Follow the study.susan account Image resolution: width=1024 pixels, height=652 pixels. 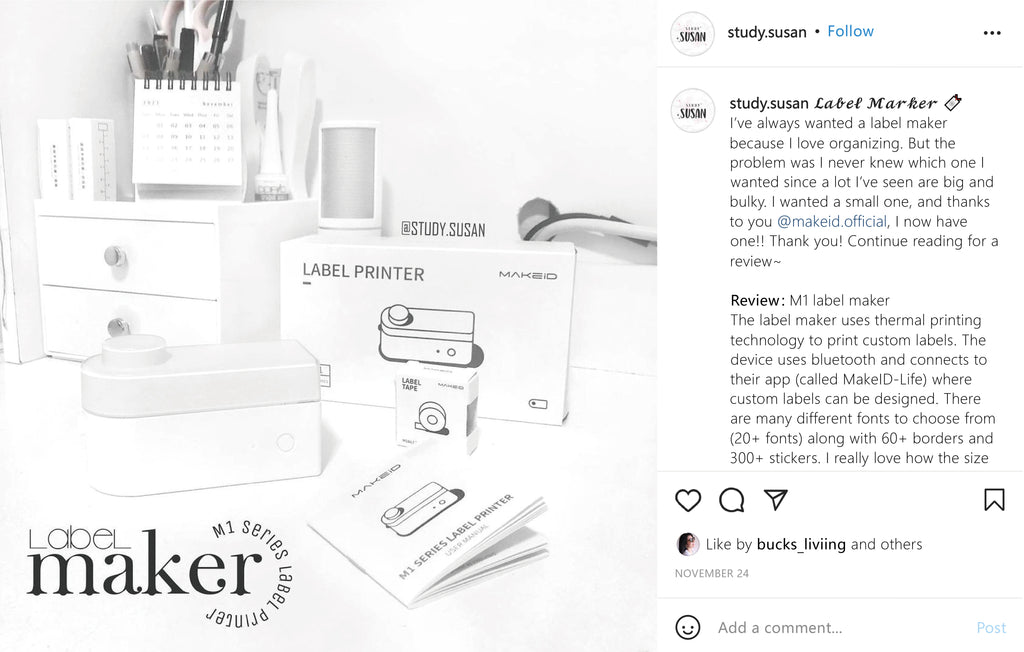(850, 31)
